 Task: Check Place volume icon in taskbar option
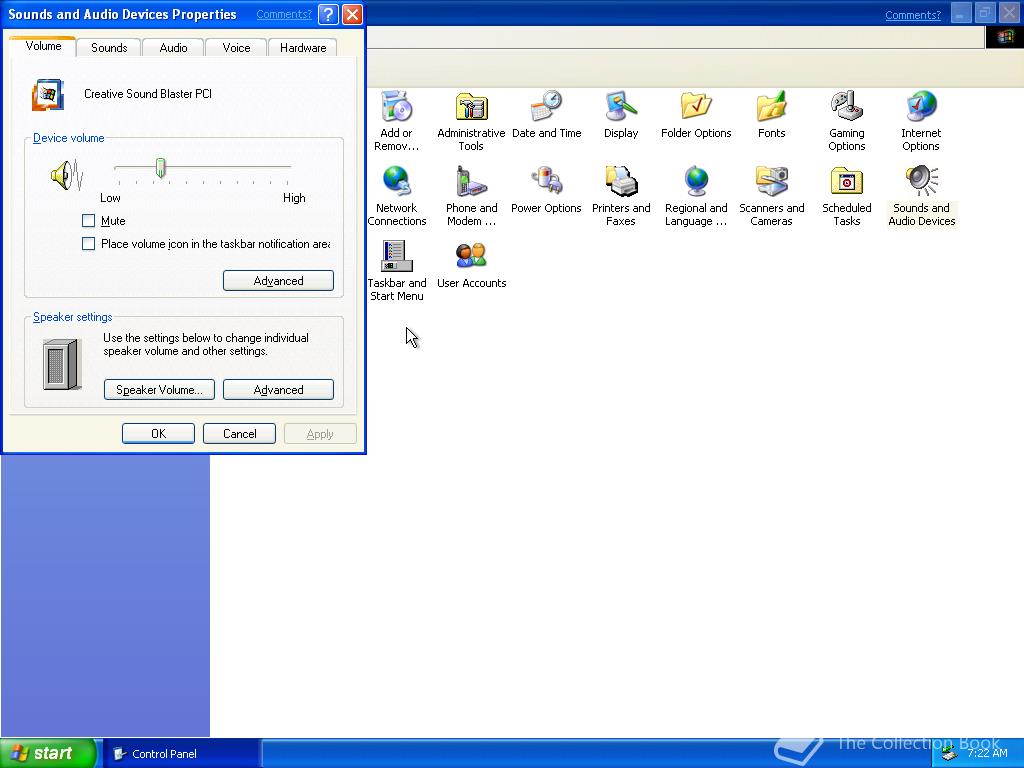coord(88,244)
